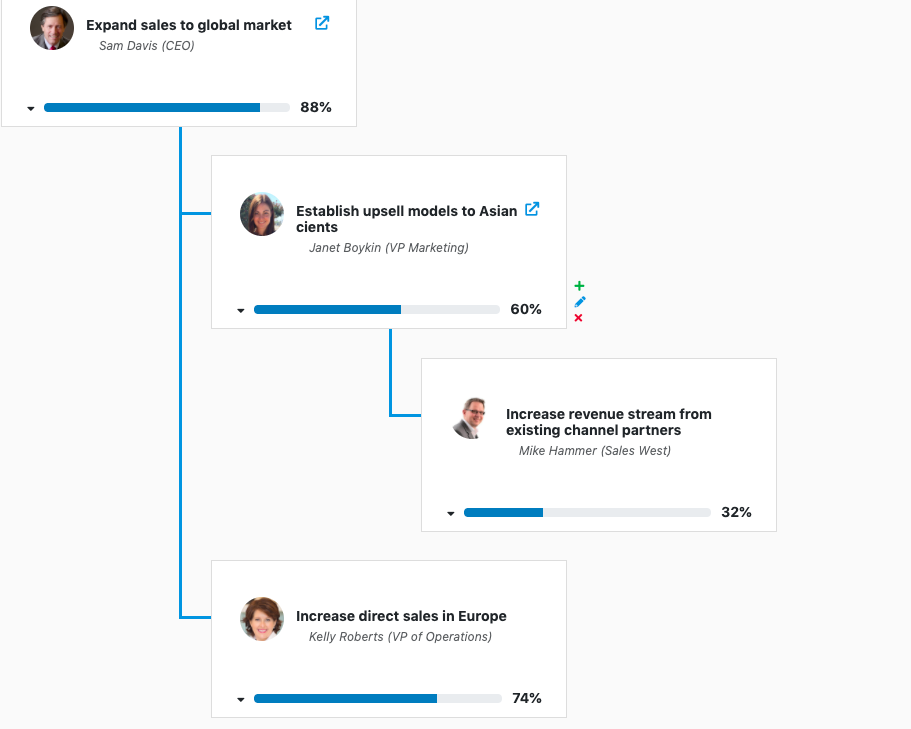The height and width of the screenshot is (729, 911).
Task: Click green plus icon to add sub-goal
Action: [579, 286]
